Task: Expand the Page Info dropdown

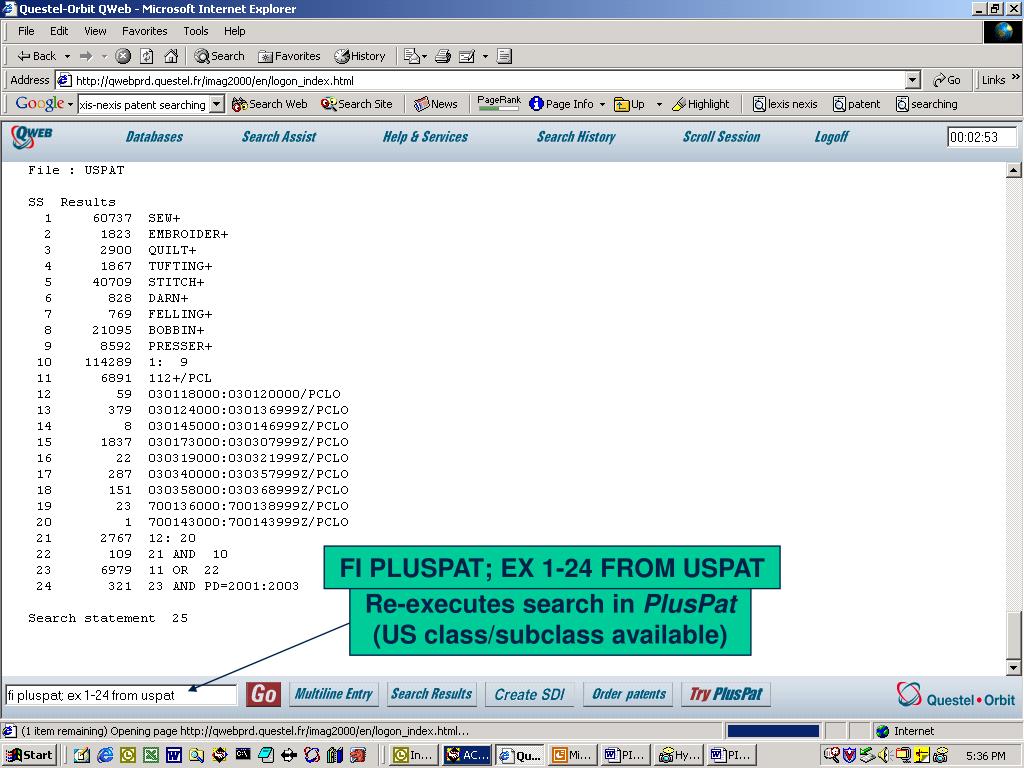Action: [x=602, y=104]
